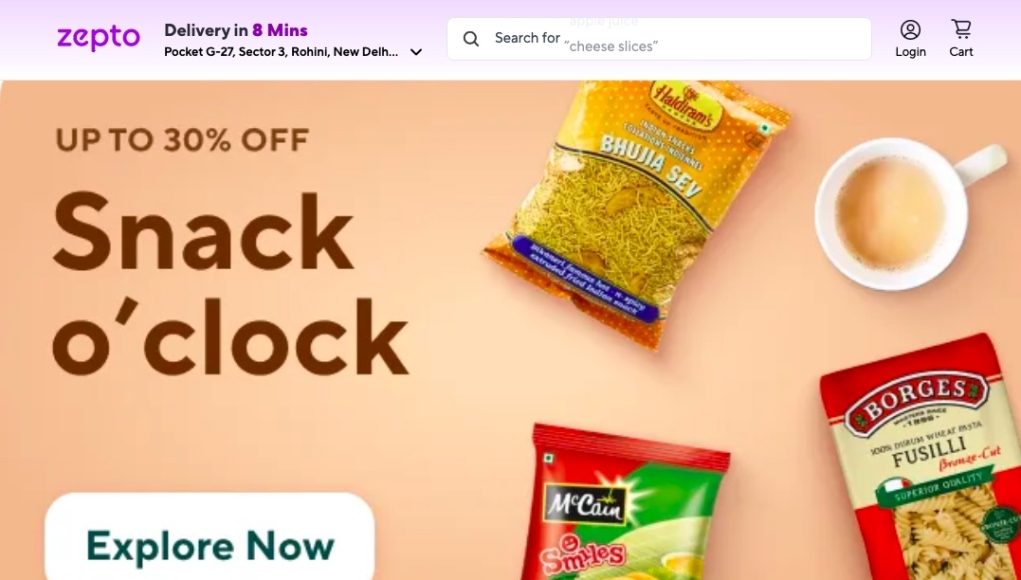Screen dimensions: 1021x580
Task: Click the Snack o'clock banner headline
Action: point(230,283)
